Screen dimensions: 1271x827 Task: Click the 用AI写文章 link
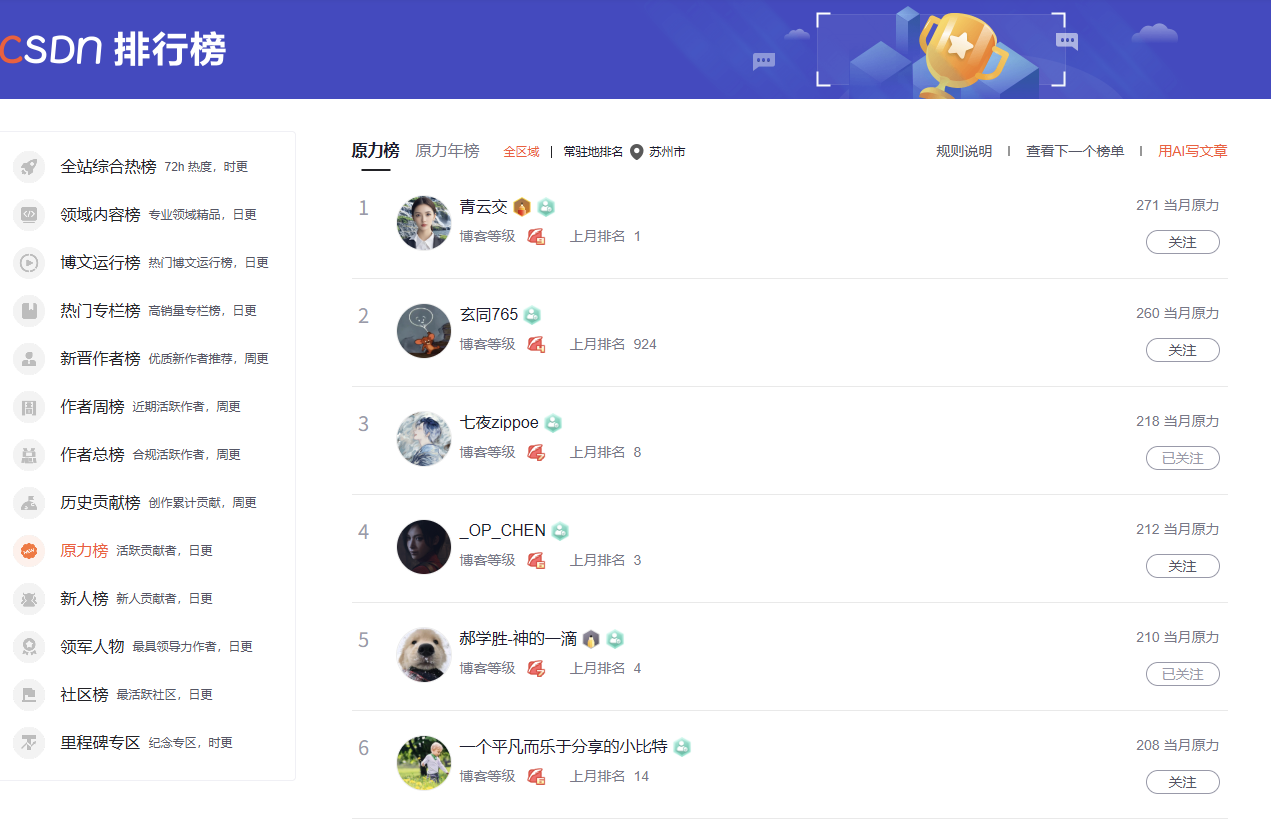[x=1193, y=152]
